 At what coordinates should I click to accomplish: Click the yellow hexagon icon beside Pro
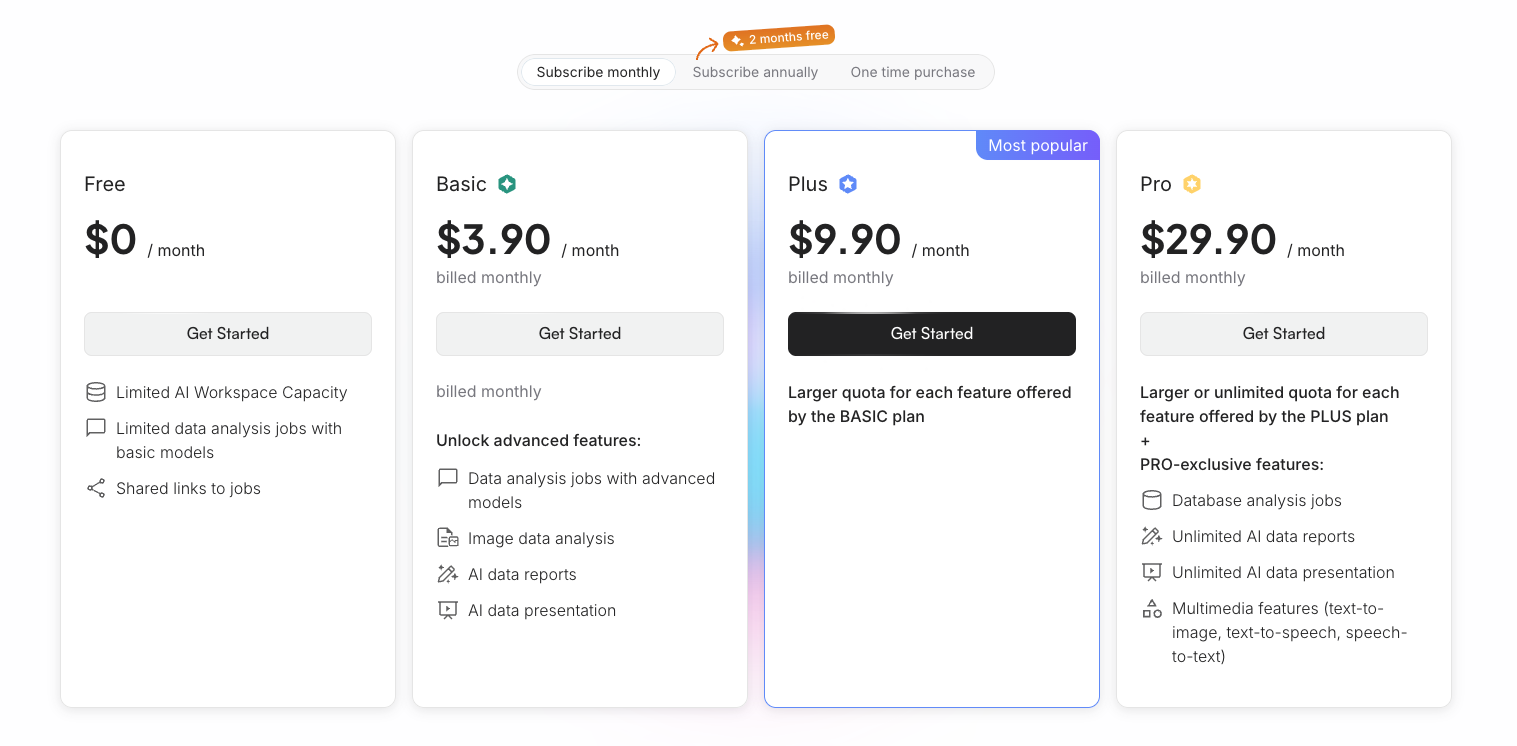point(1191,184)
